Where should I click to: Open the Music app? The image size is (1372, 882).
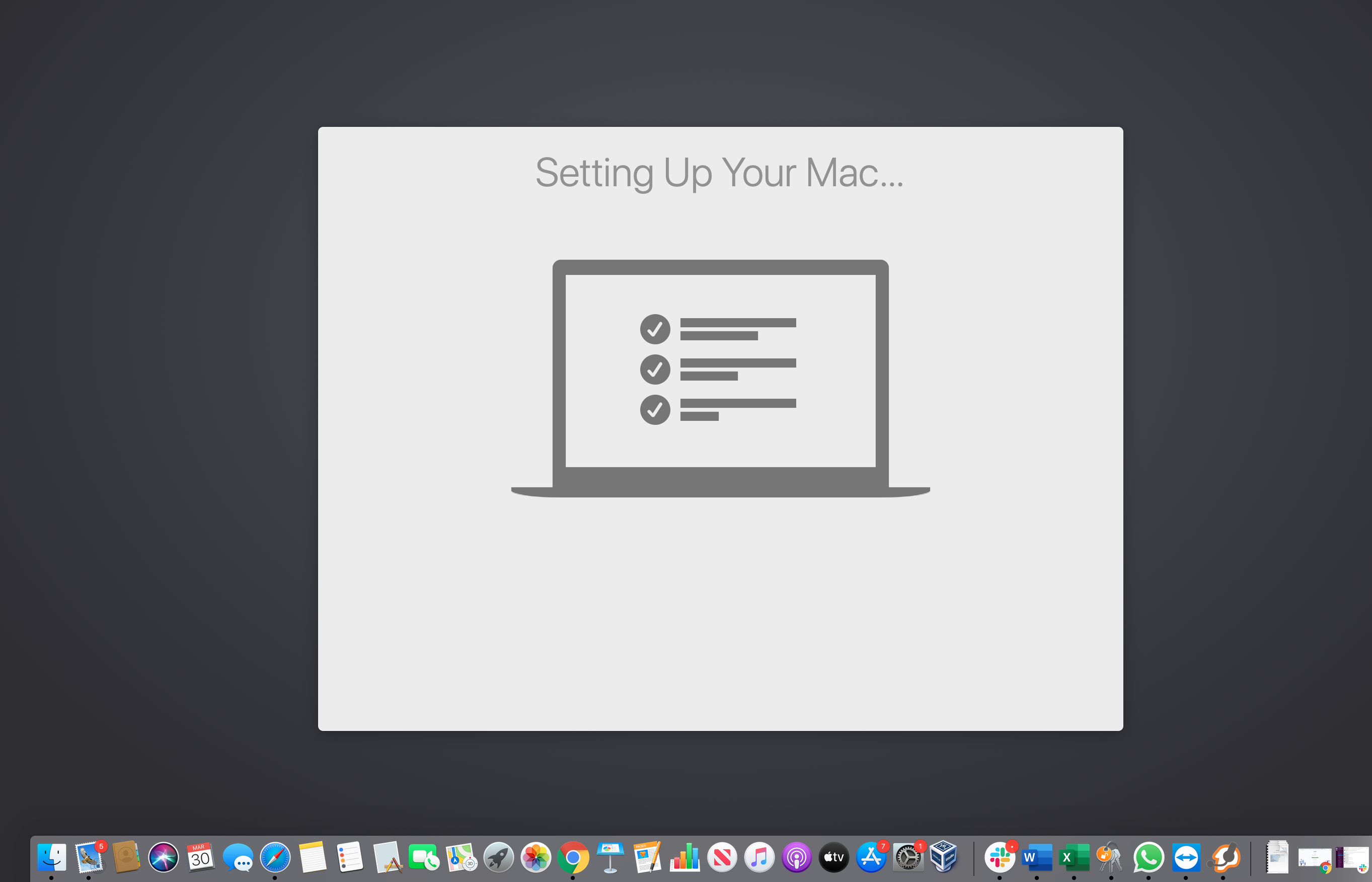[759, 857]
